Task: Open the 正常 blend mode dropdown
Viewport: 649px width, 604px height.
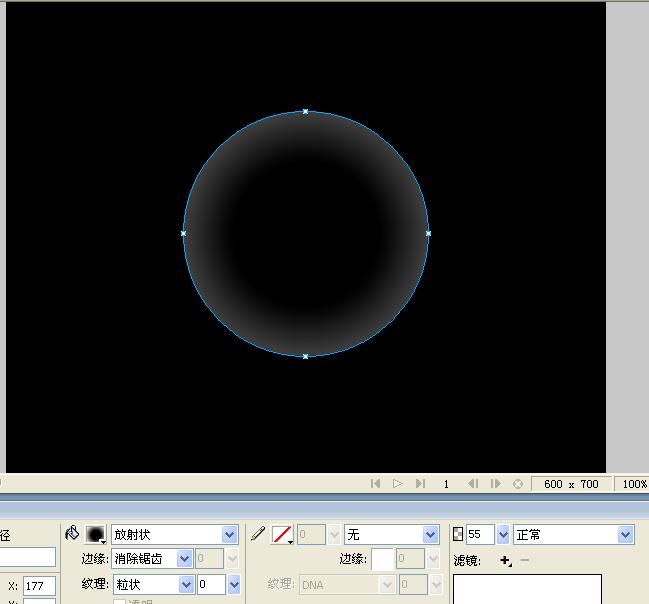Action: coord(574,534)
